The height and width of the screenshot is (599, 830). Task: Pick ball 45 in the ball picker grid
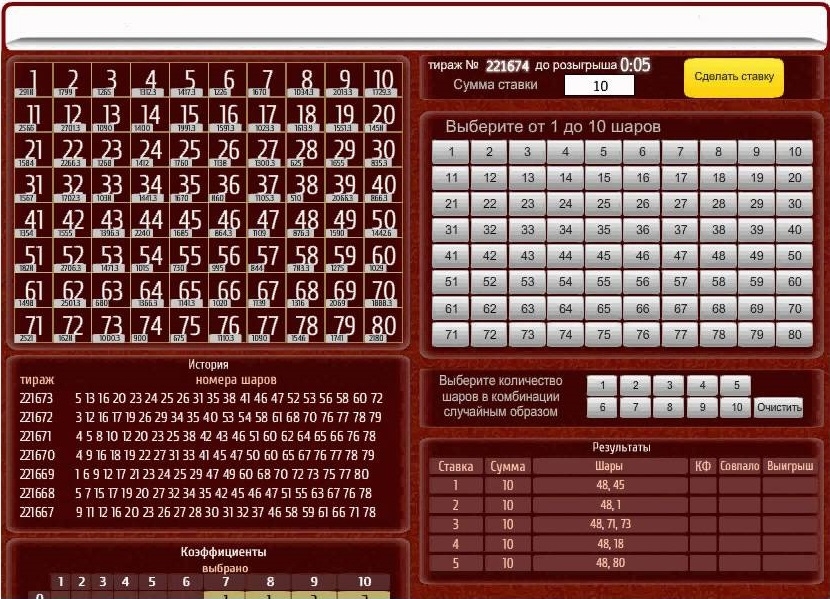coord(604,256)
